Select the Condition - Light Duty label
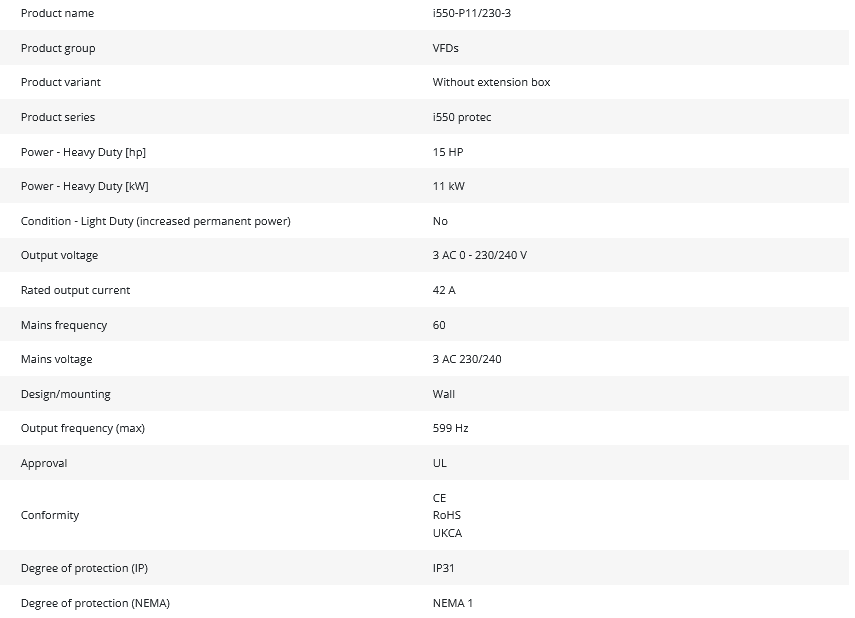The height and width of the screenshot is (618, 855). tap(155, 221)
